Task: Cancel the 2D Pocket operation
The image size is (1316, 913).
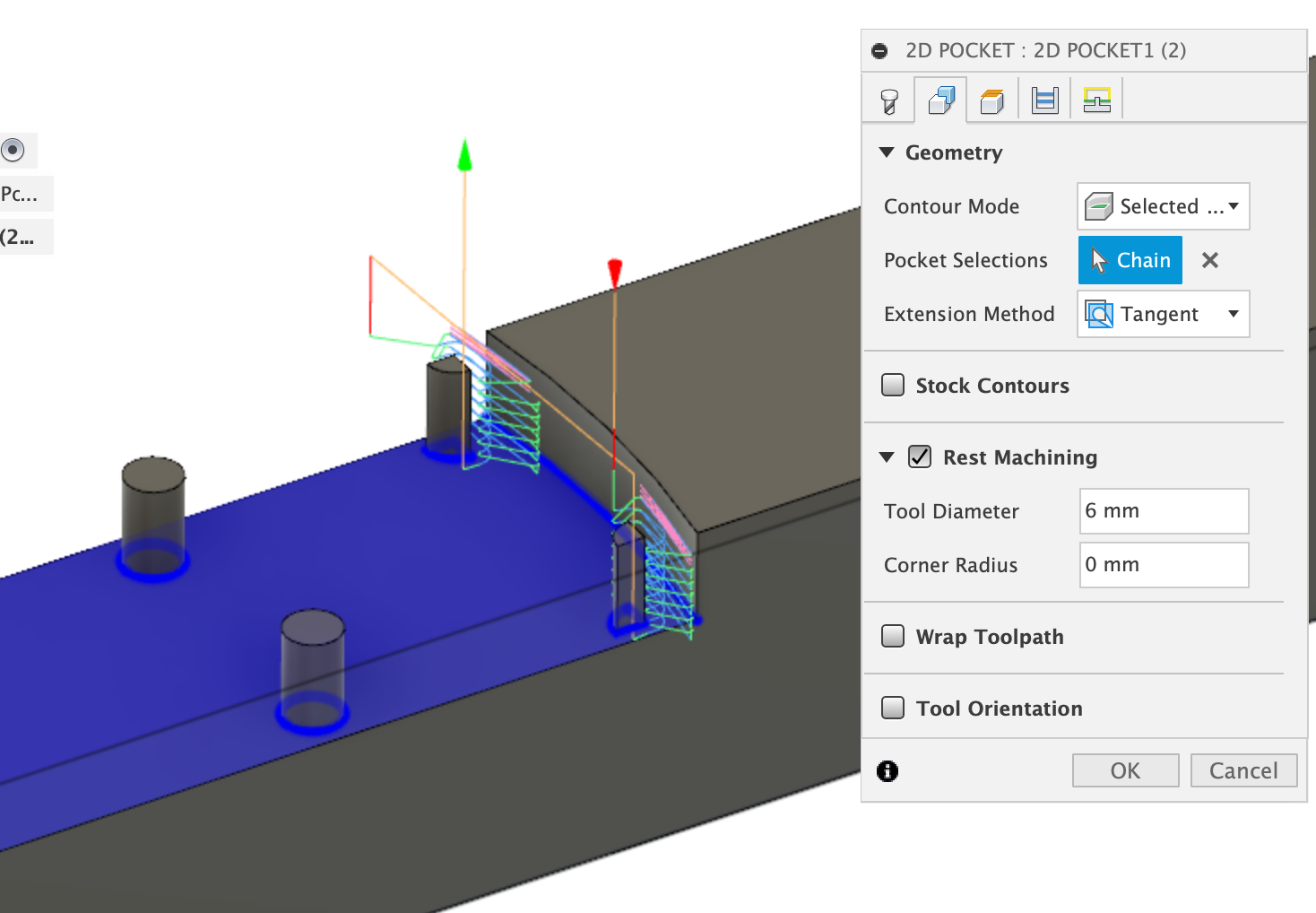Action: [x=1243, y=770]
